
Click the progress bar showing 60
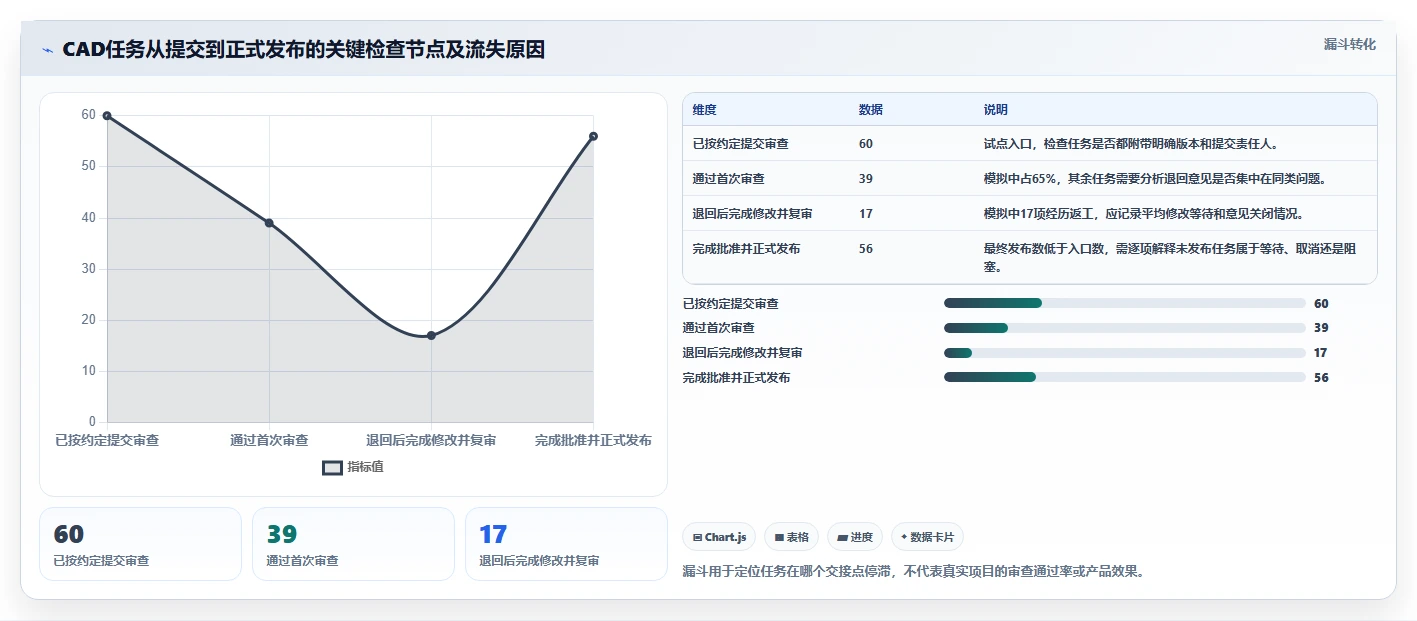pyautogui.click(x=1125, y=303)
